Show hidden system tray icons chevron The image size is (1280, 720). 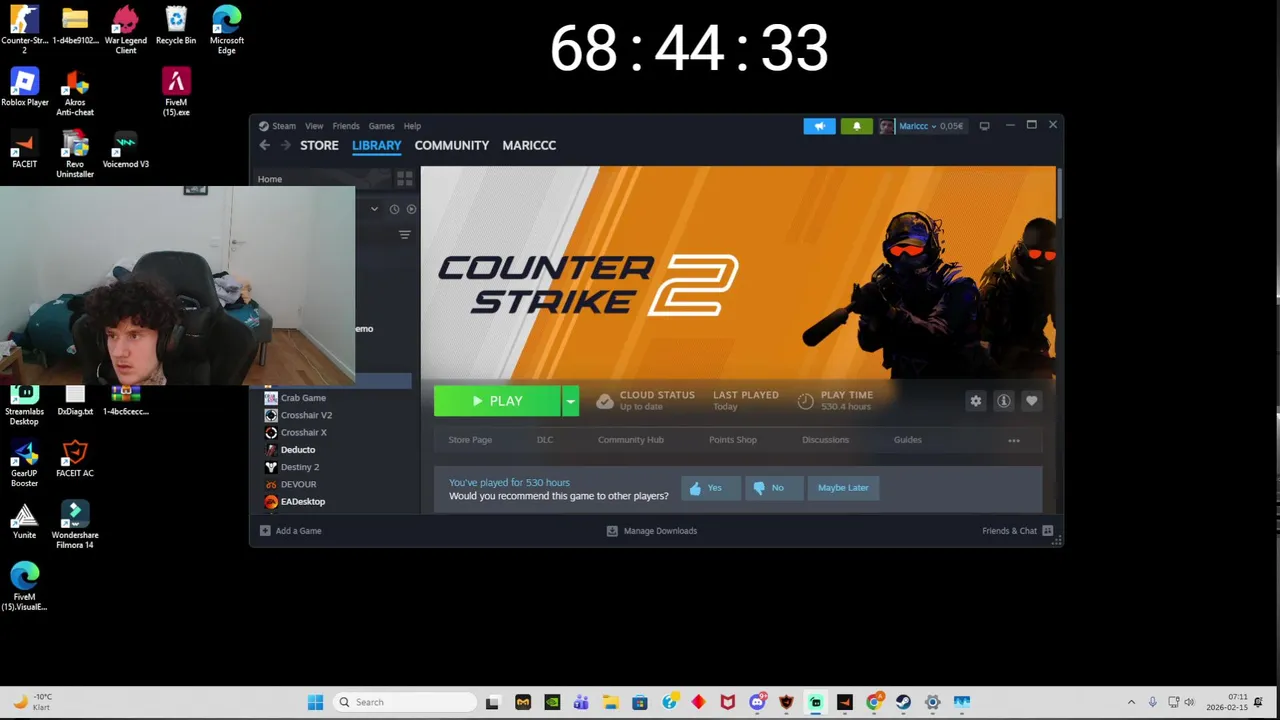point(1131,702)
